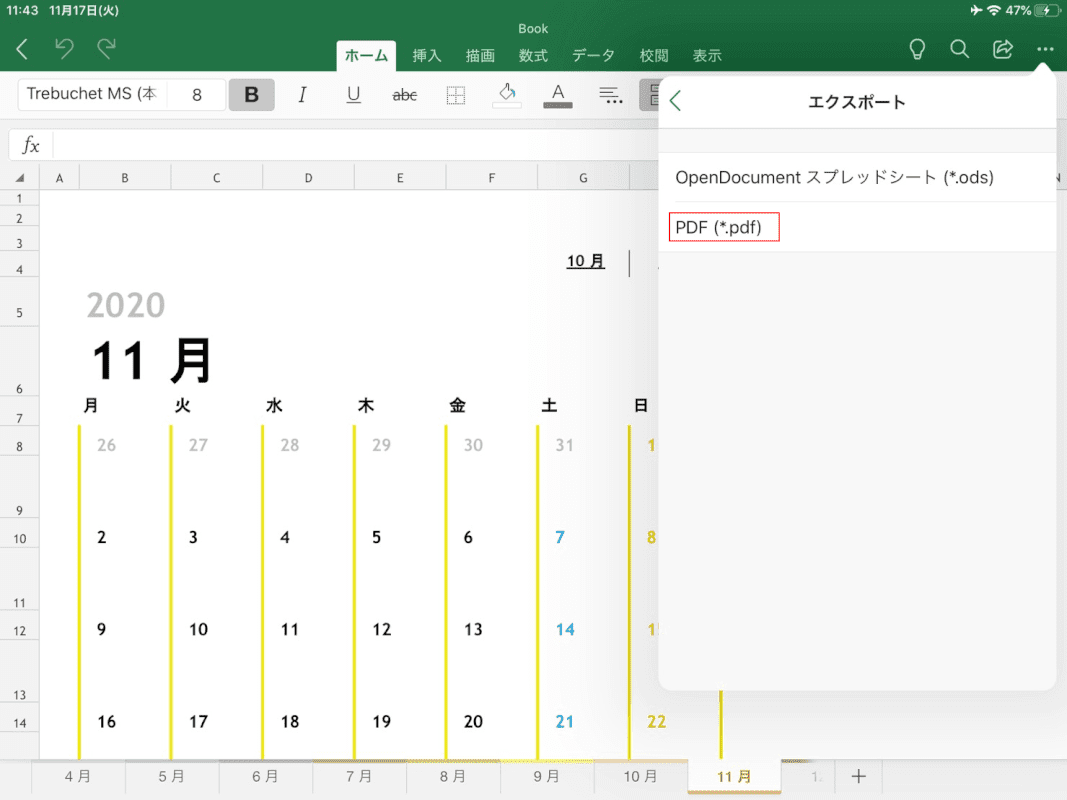The image size is (1067, 800).
Task: Choose the font color A
Action: (x=558, y=95)
